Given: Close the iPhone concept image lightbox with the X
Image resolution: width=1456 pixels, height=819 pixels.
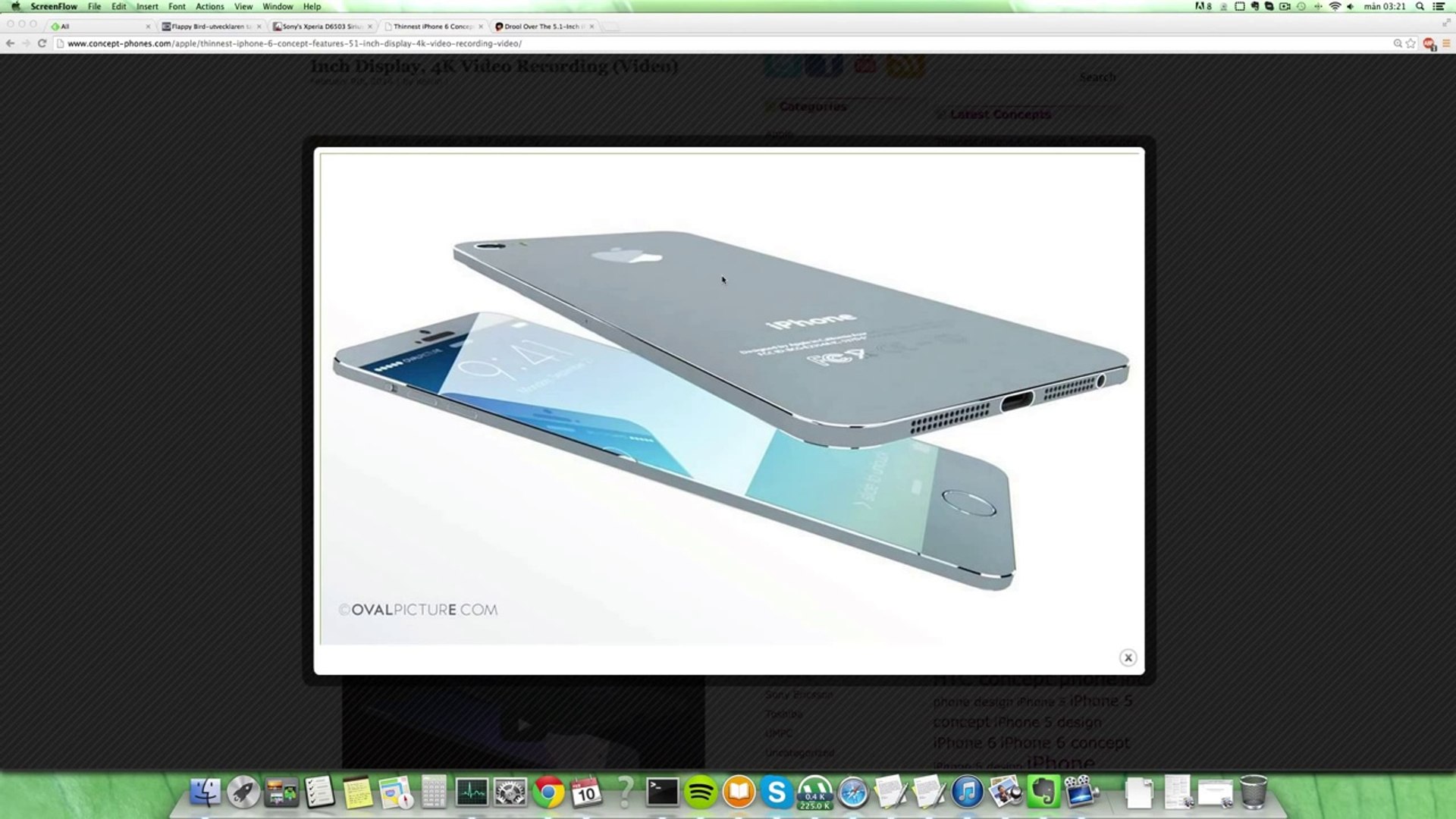Looking at the screenshot, I should click(1129, 658).
